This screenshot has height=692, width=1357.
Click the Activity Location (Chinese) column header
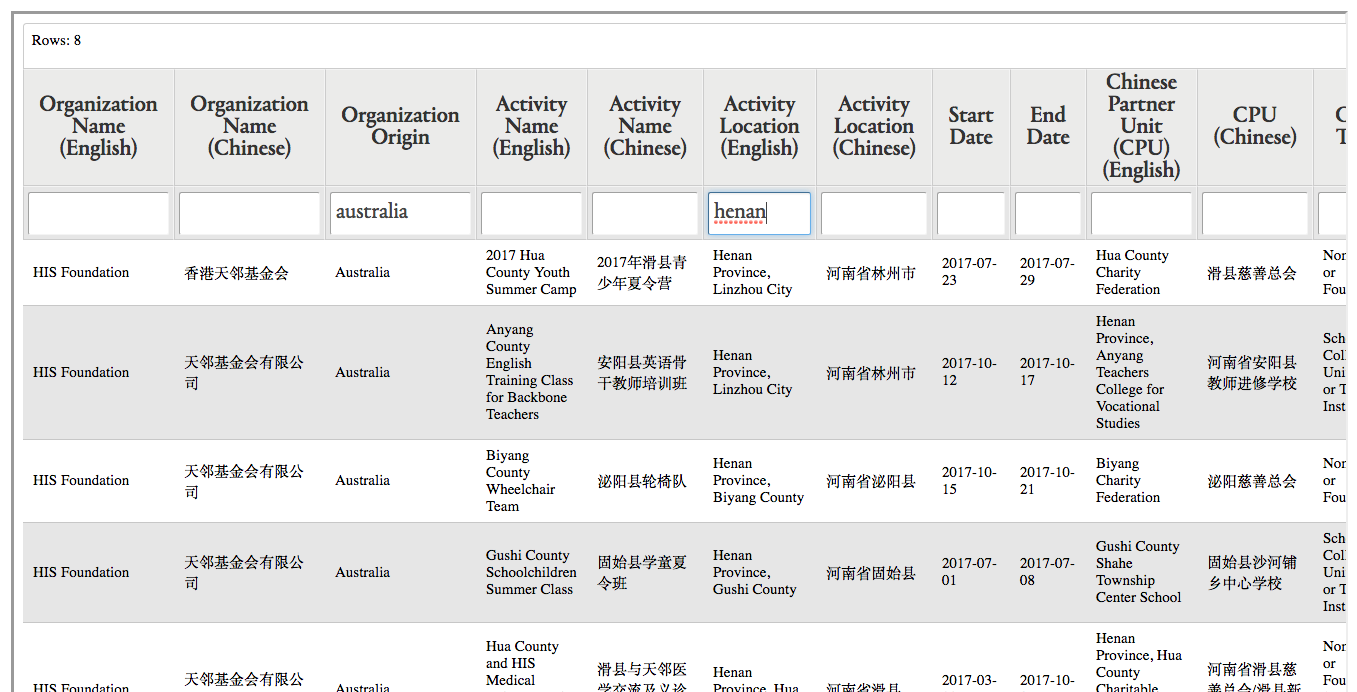pos(874,126)
